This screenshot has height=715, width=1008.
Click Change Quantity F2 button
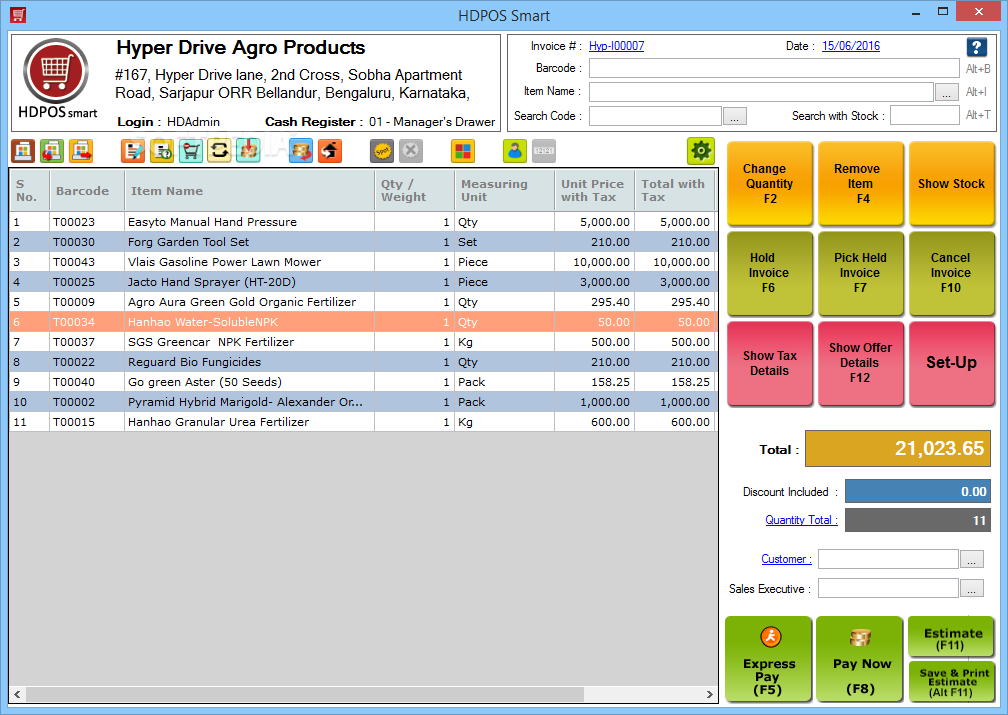click(770, 184)
